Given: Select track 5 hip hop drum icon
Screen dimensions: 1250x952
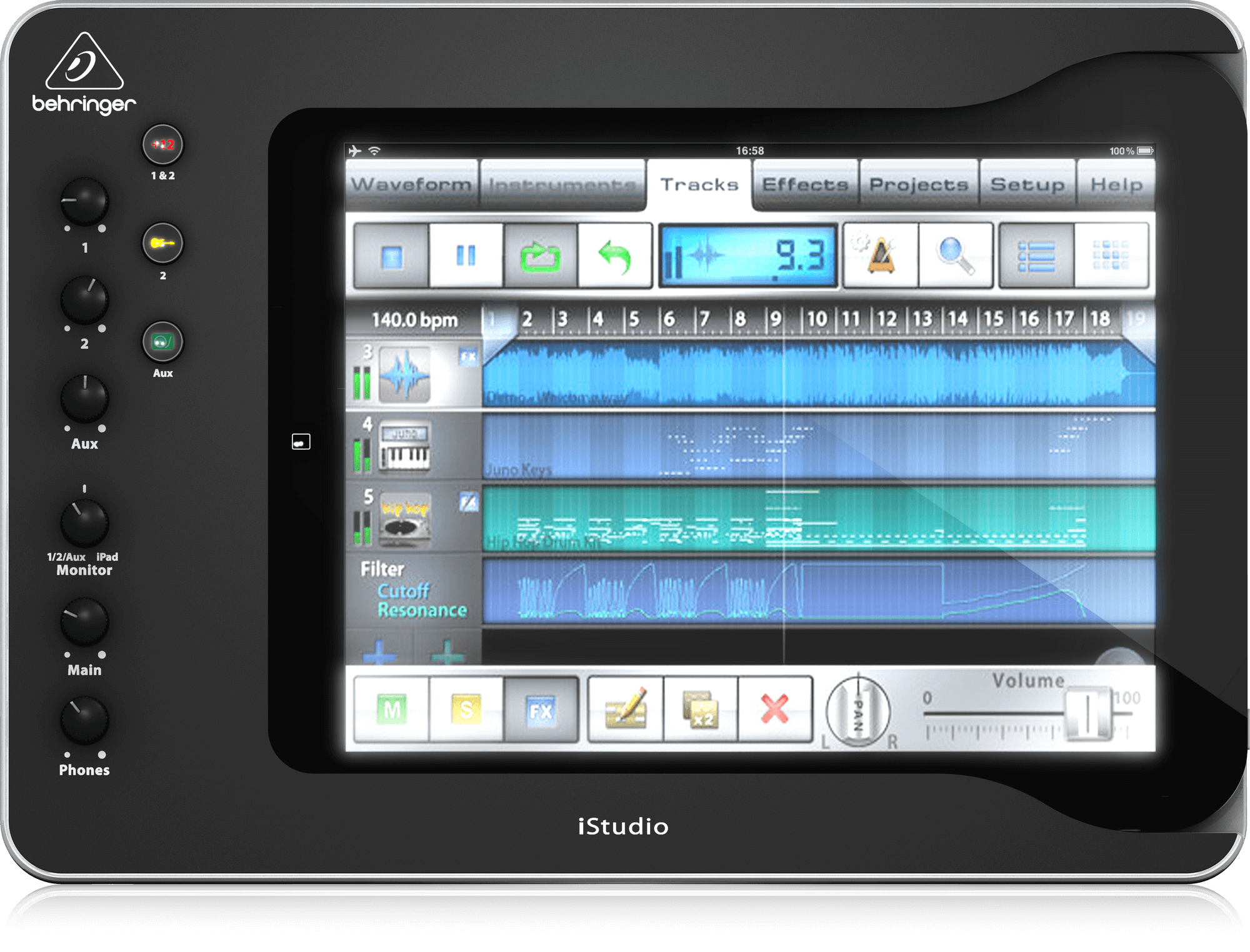Looking at the screenshot, I should point(405,521).
